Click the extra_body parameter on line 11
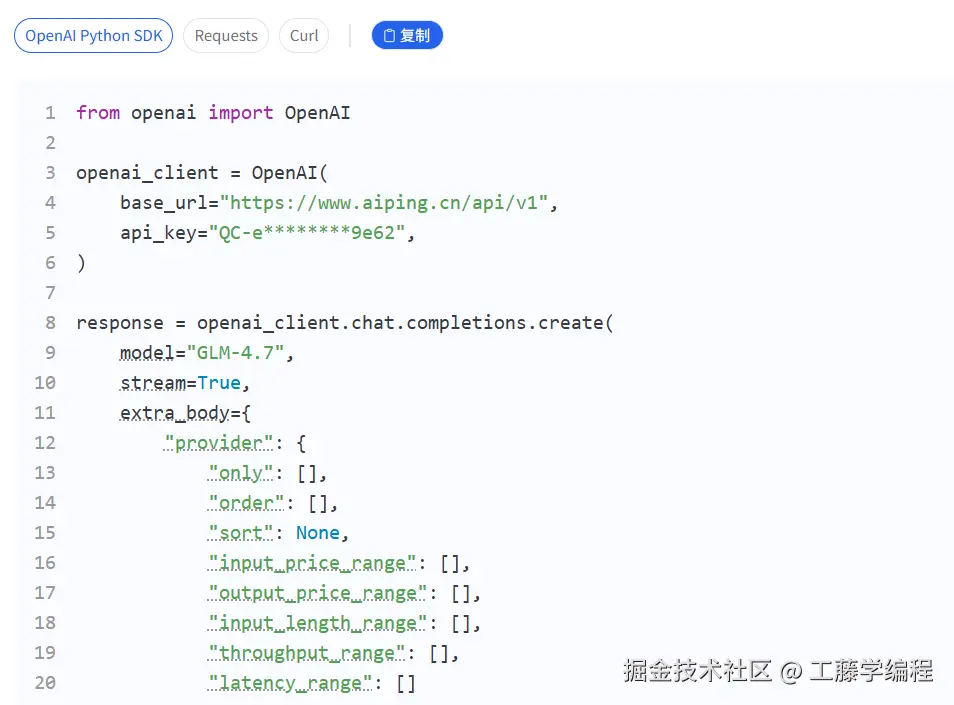954x705 pixels. pyautogui.click(x=175, y=413)
